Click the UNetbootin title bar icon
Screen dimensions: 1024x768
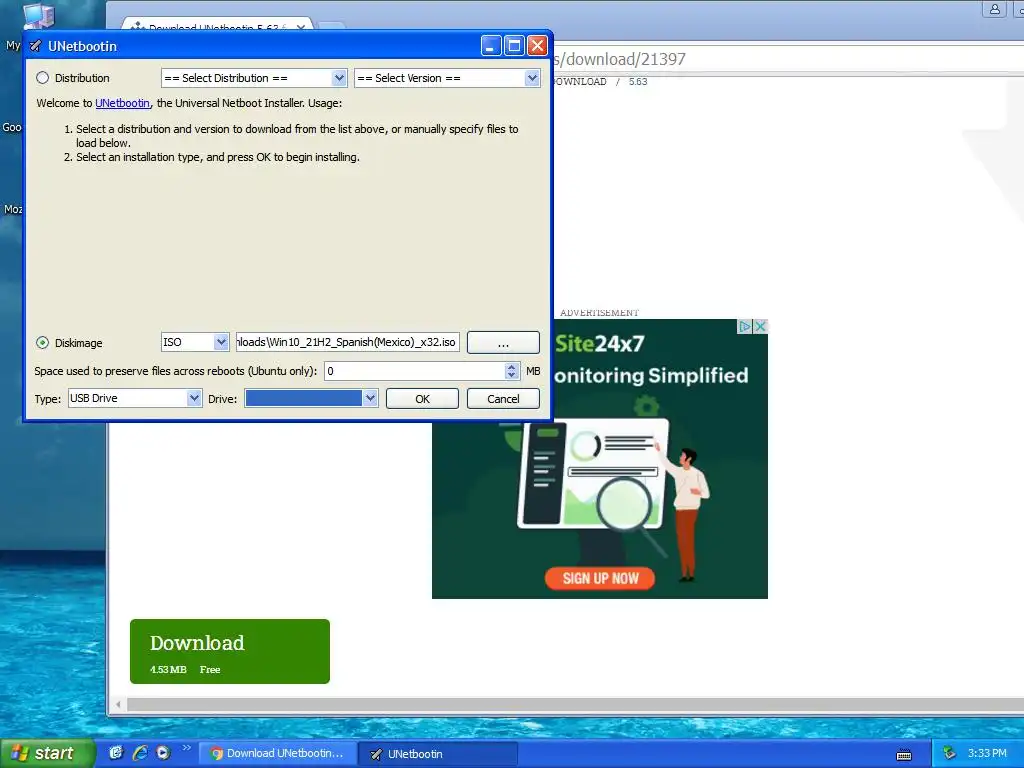tap(36, 46)
